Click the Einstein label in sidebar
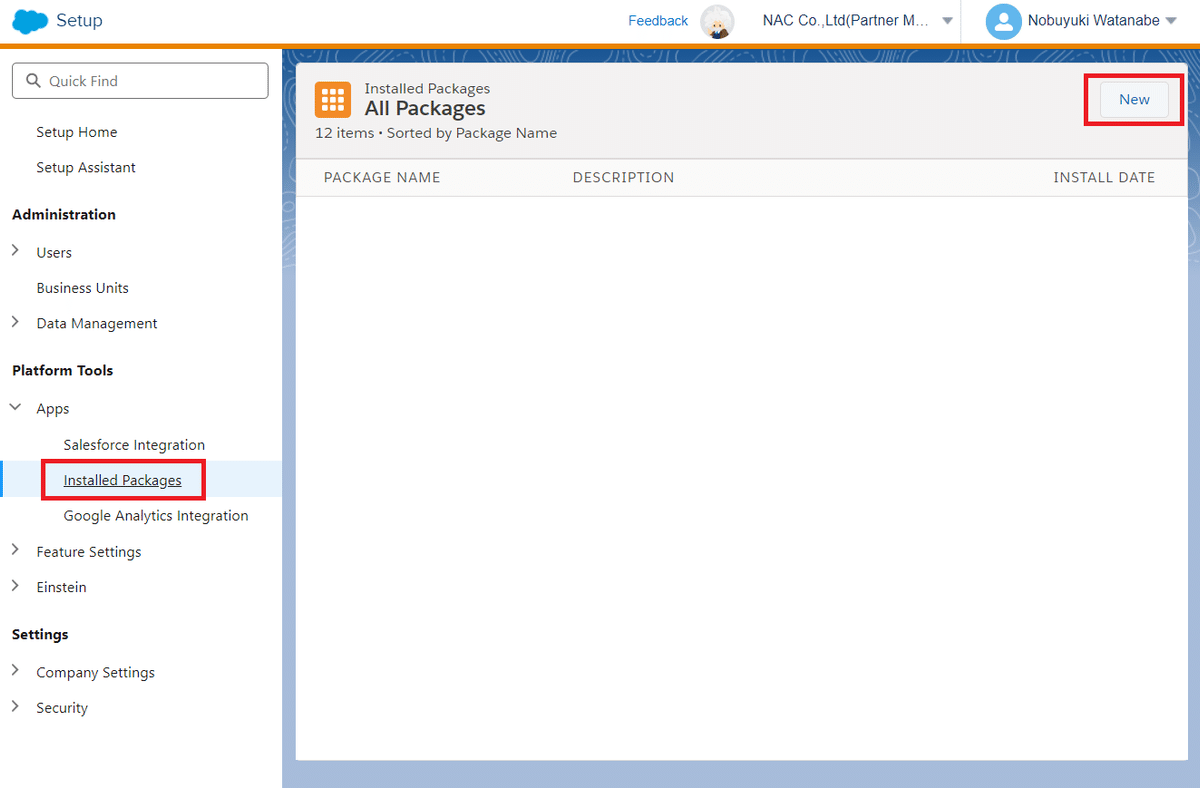1200x788 pixels. pos(61,587)
